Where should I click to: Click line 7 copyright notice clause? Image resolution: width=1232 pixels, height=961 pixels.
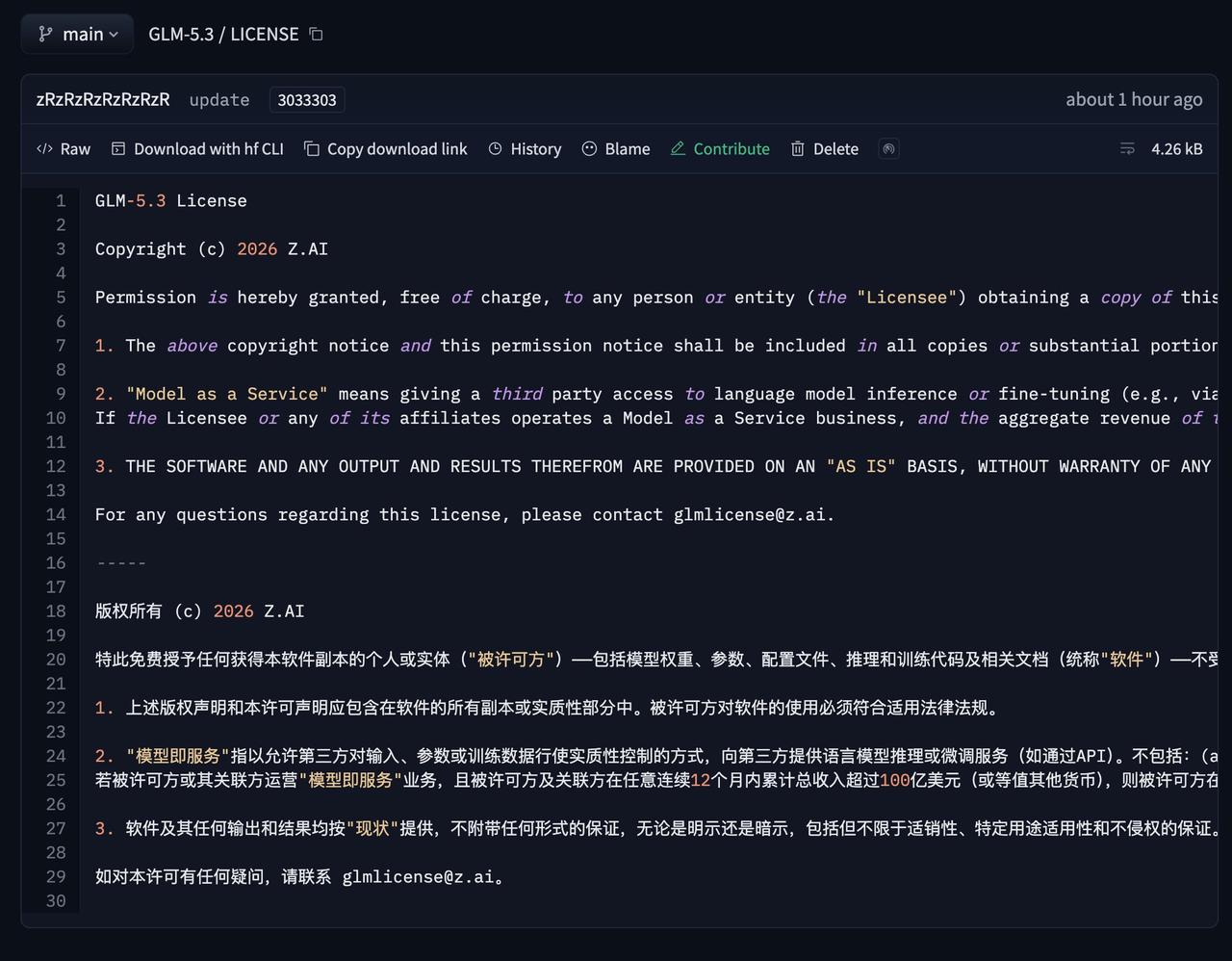pyautogui.click(x=656, y=345)
